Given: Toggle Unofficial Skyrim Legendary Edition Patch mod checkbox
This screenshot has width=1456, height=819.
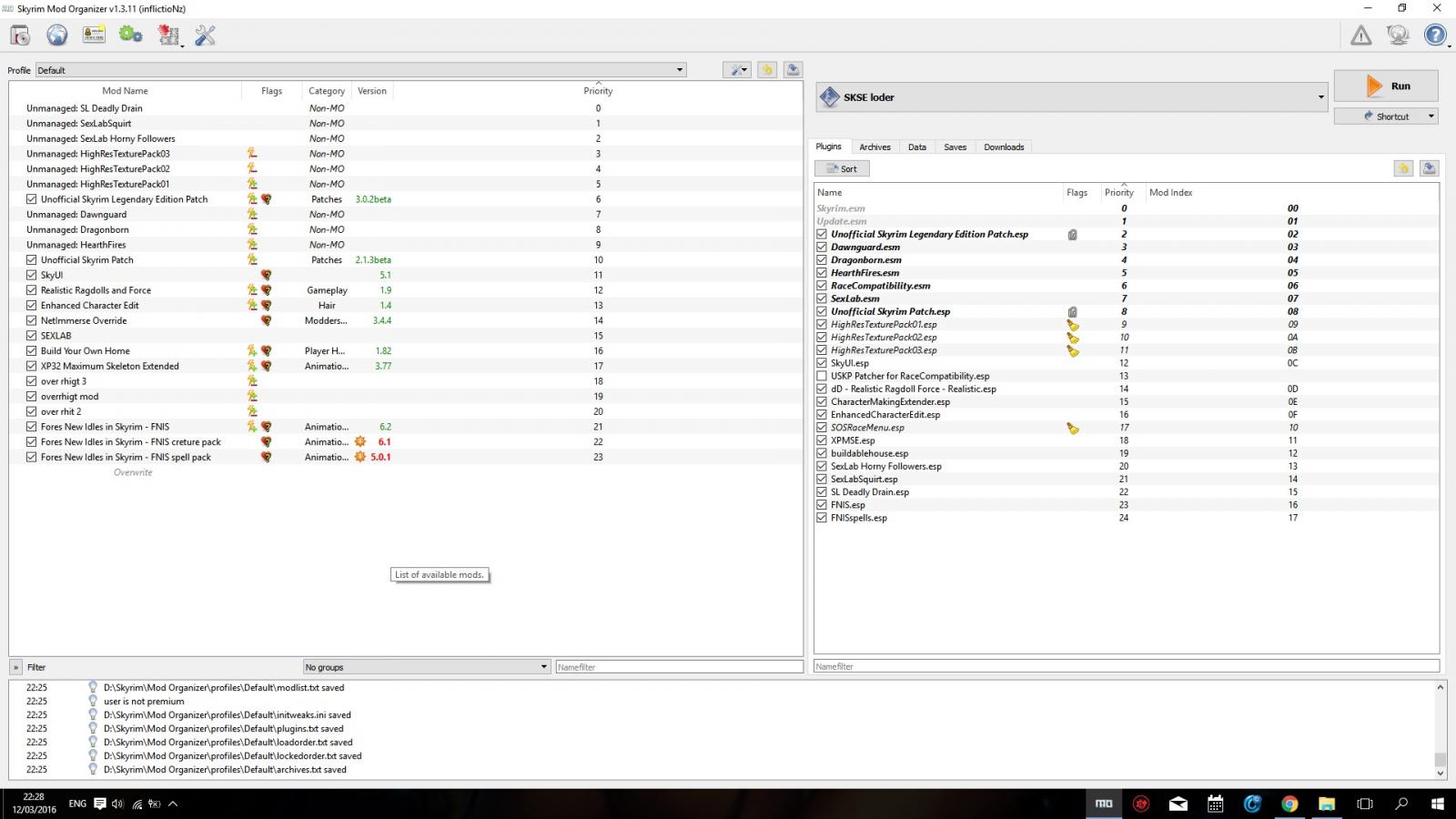Looking at the screenshot, I should (32, 199).
